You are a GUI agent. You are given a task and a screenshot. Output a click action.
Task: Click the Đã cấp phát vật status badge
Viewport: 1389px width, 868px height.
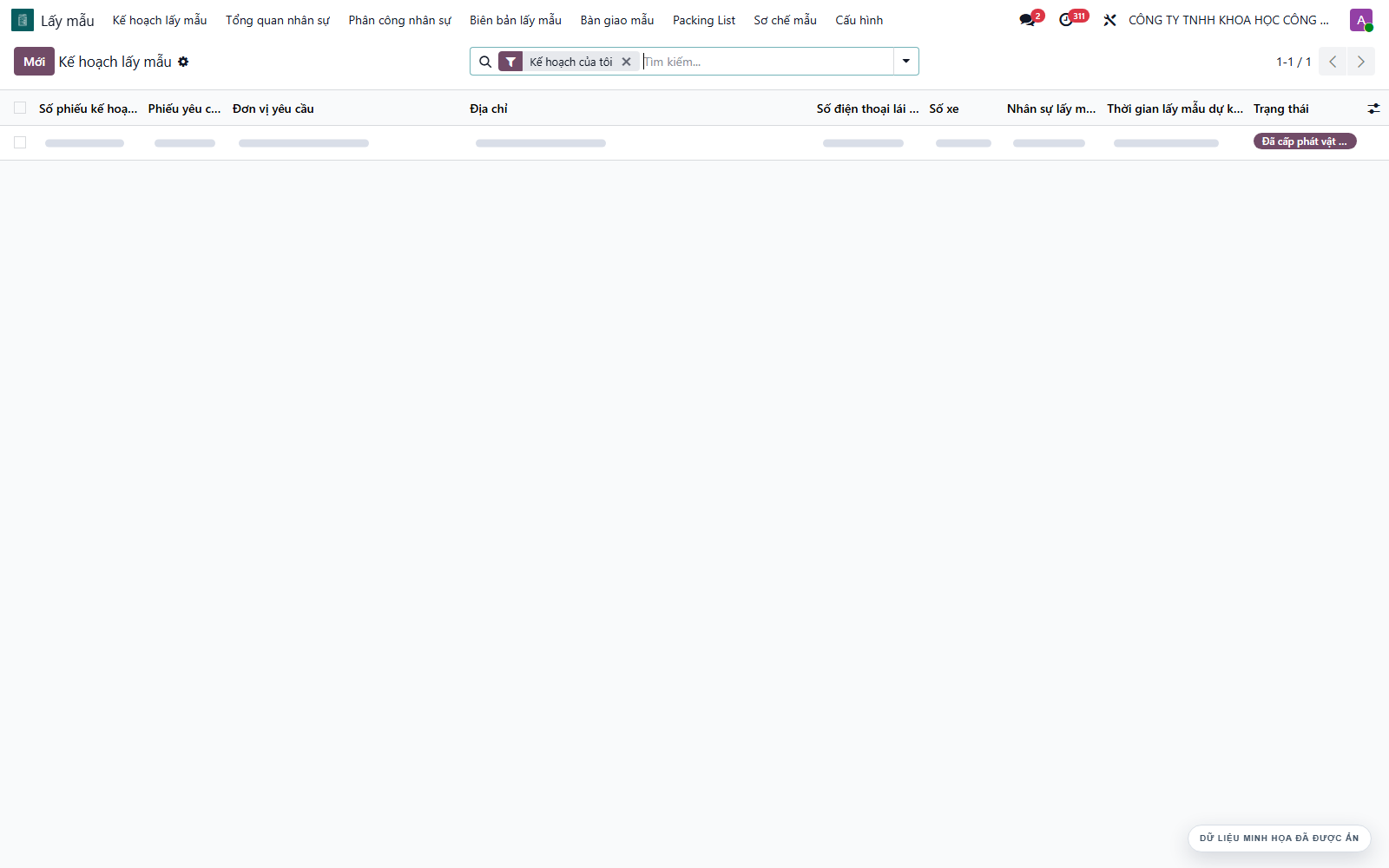[1305, 141]
